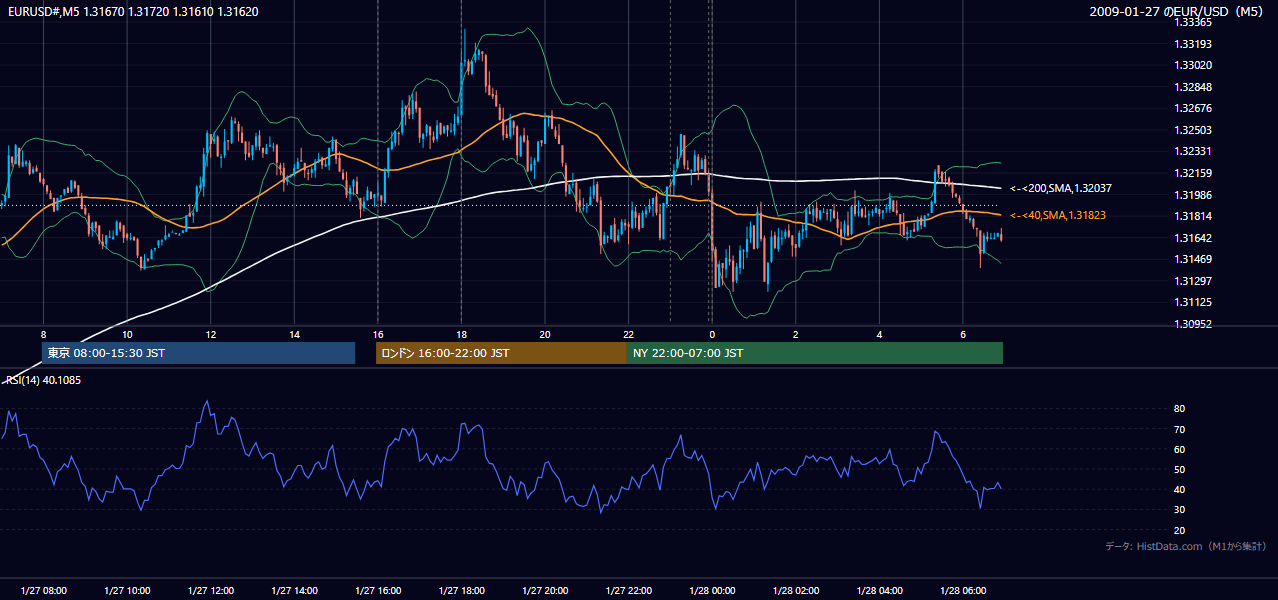Image resolution: width=1278 pixels, height=600 pixels.
Task: Click the 1/27 22:00 date axis label
Action: click(x=628, y=590)
